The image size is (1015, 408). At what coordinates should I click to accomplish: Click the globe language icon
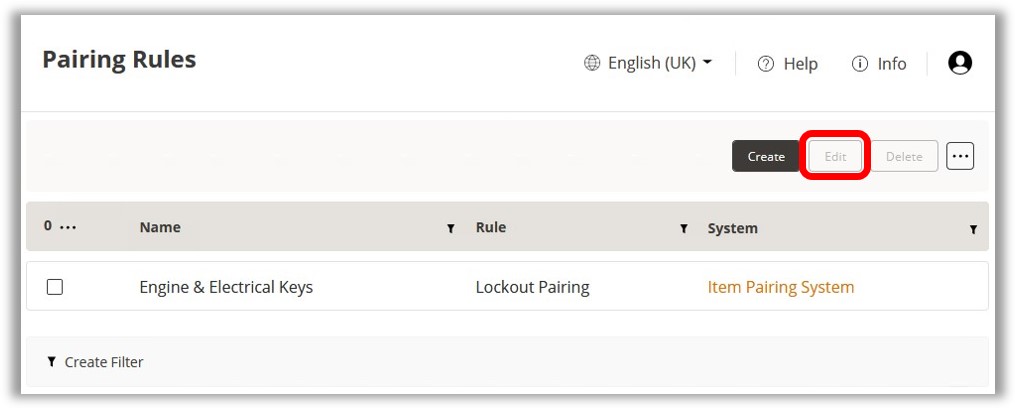coord(592,63)
